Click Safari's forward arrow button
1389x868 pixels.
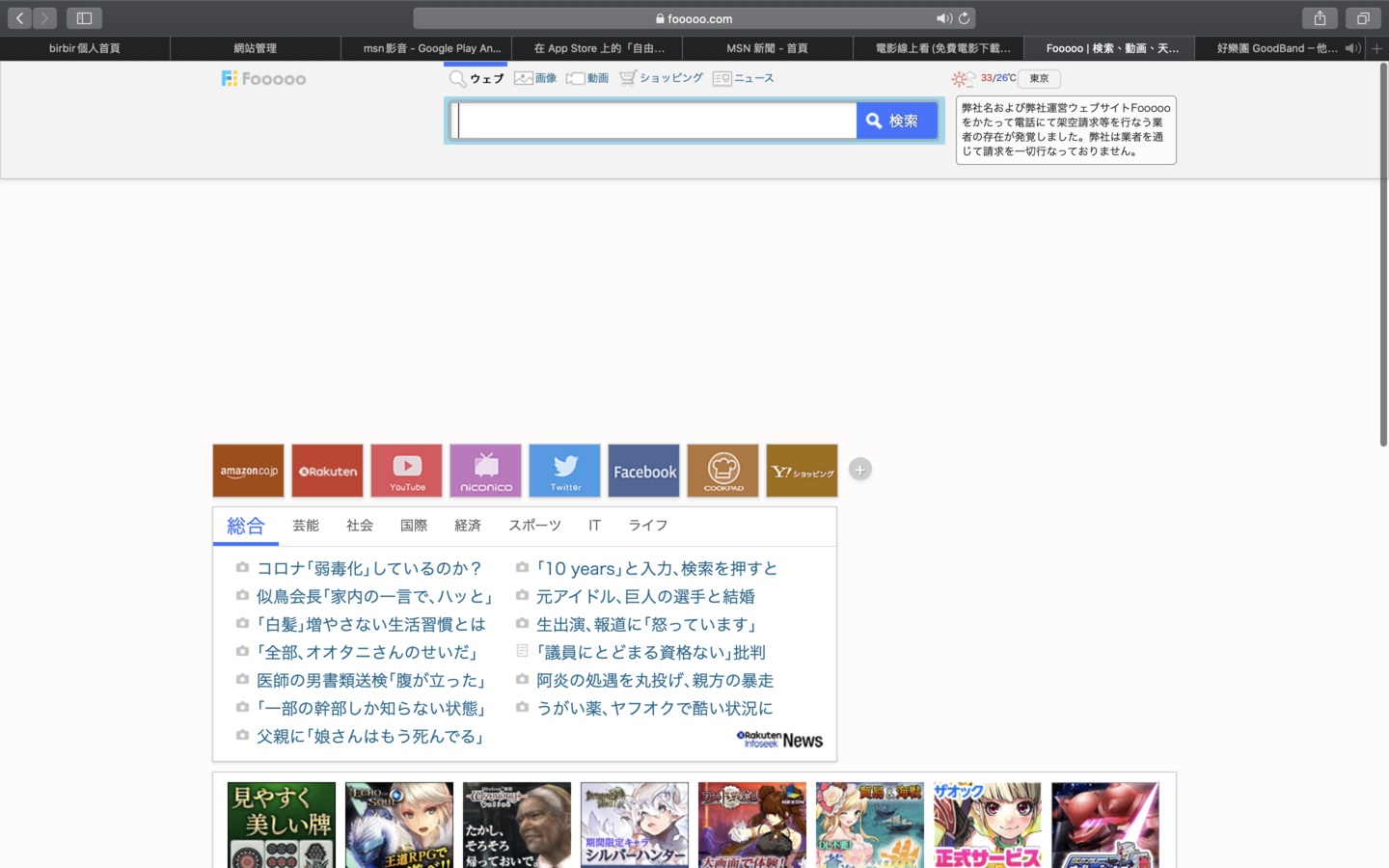(44, 18)
